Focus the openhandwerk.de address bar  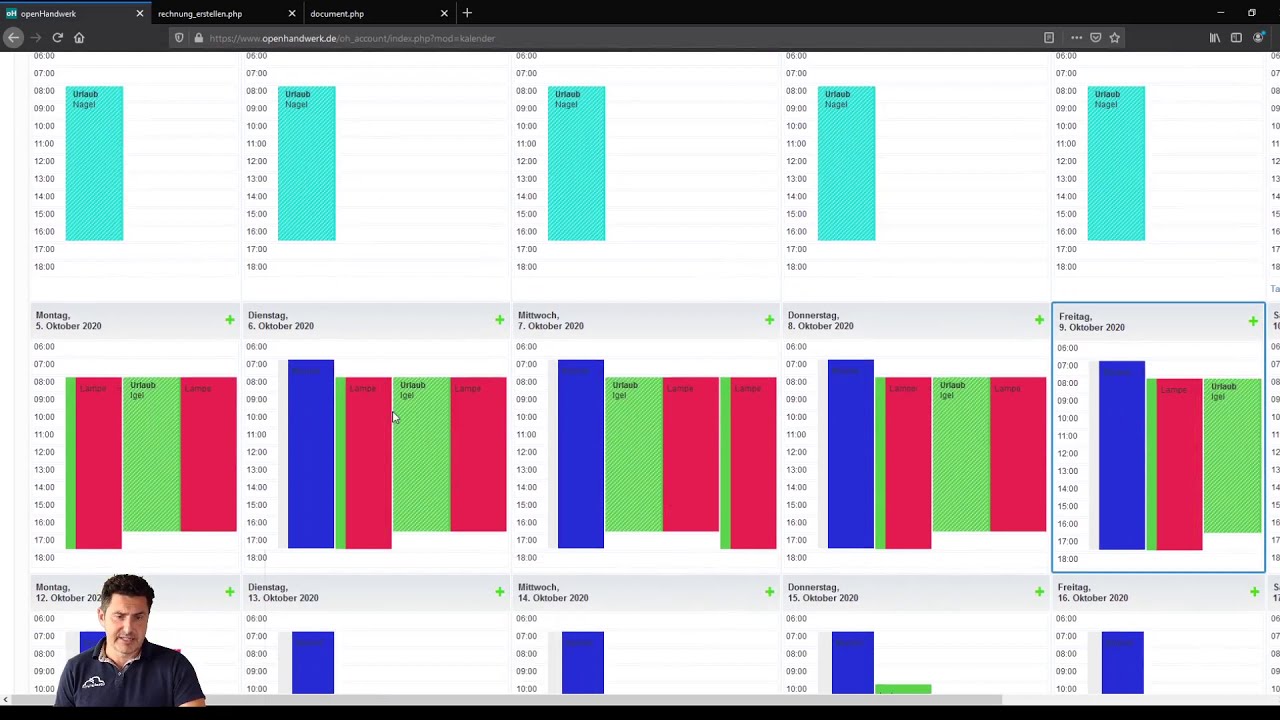620,38
